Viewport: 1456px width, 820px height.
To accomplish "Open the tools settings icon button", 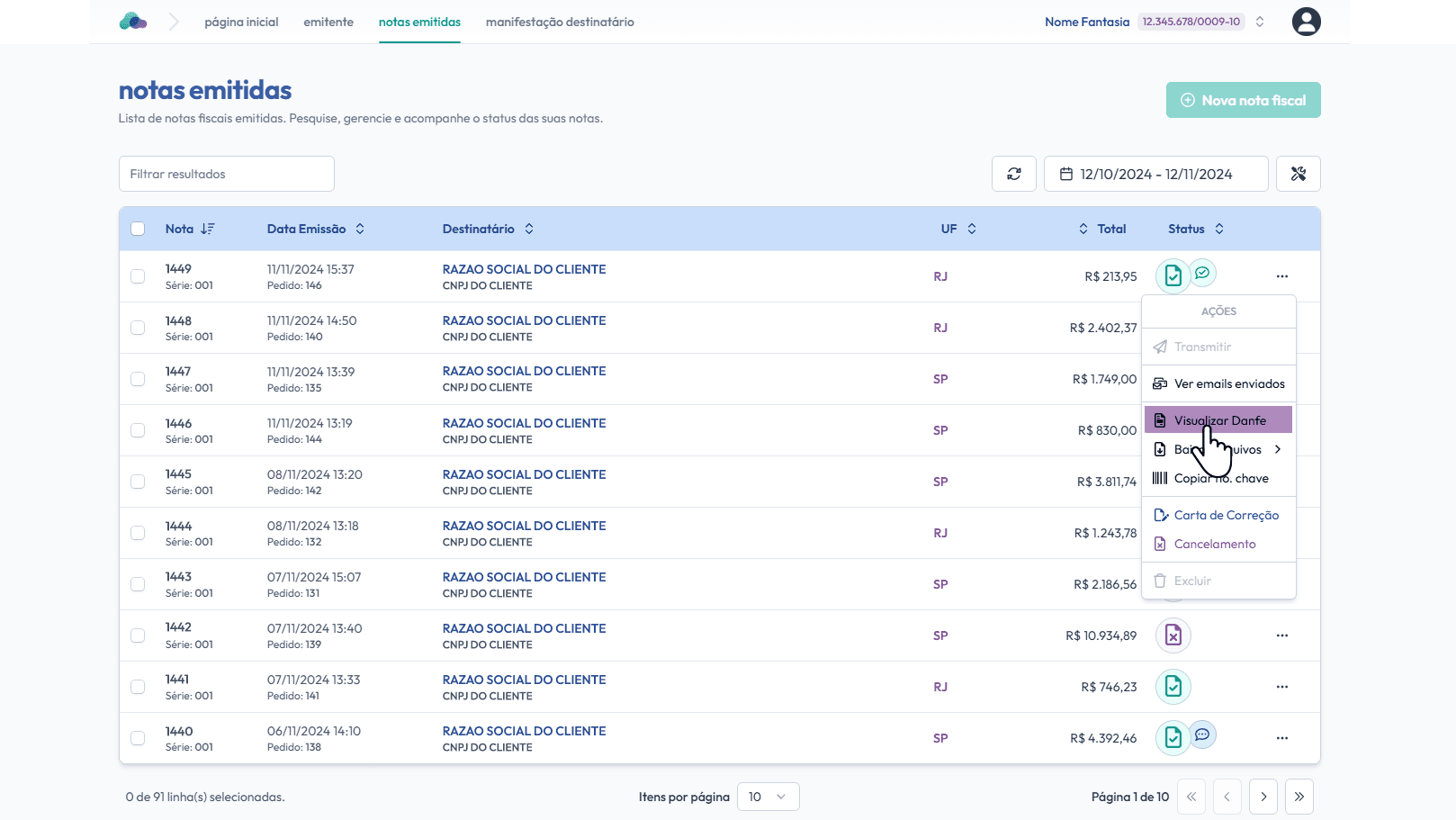I will point(1298,174).
